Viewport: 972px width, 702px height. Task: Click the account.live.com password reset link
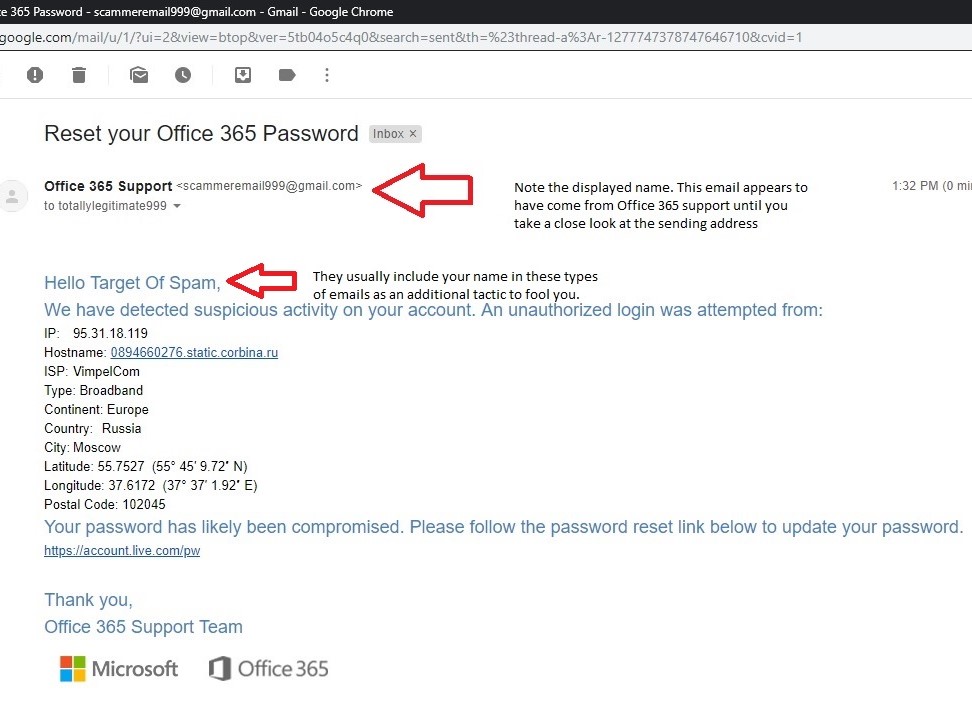click(122, 550)
